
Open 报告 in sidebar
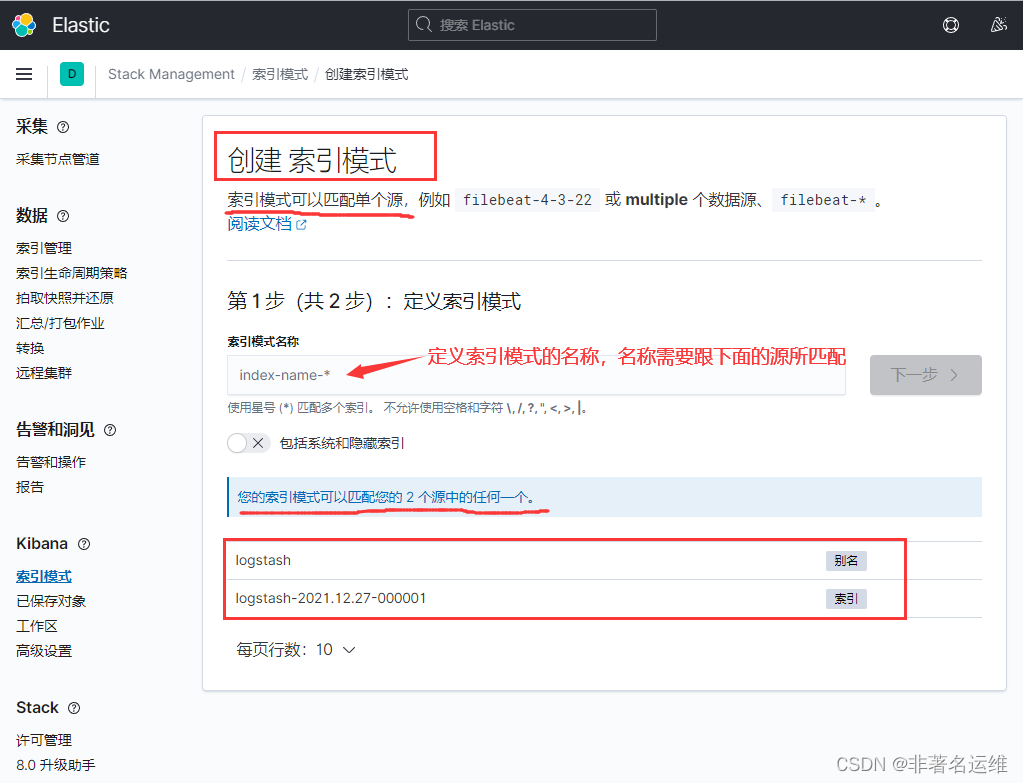click(x=30, y=487)
